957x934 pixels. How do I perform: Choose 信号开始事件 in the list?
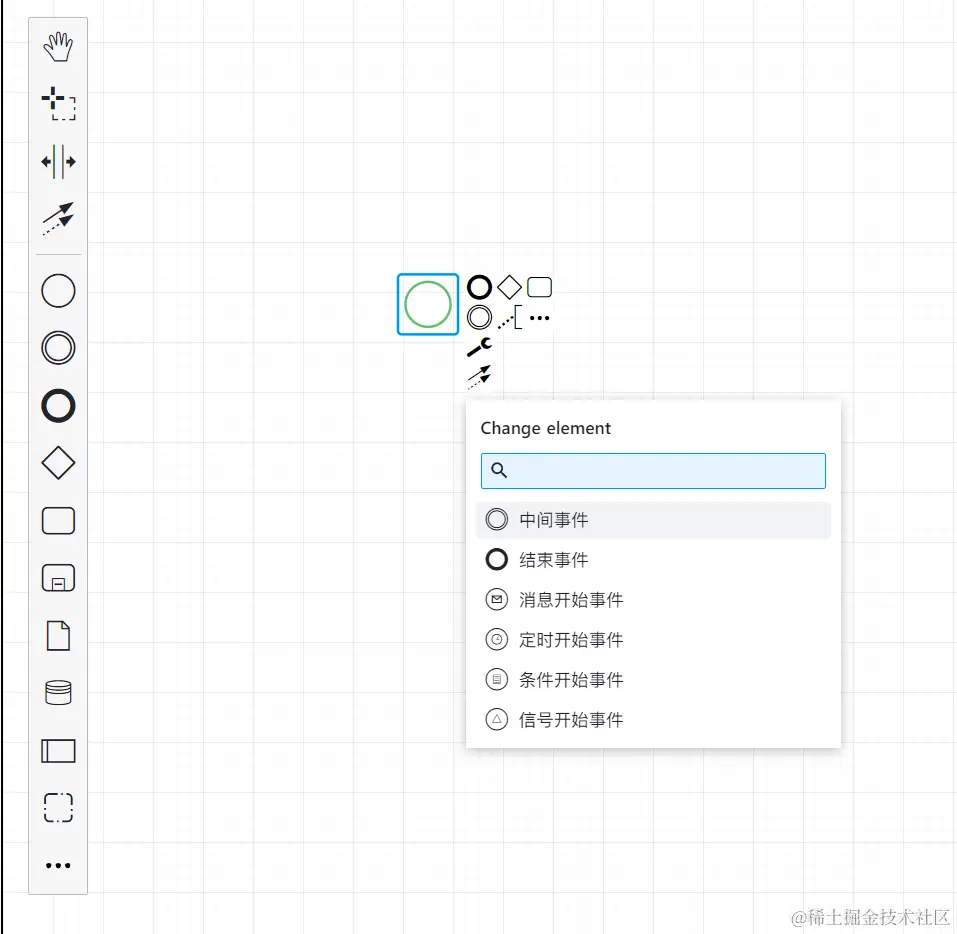click(653, 720)
